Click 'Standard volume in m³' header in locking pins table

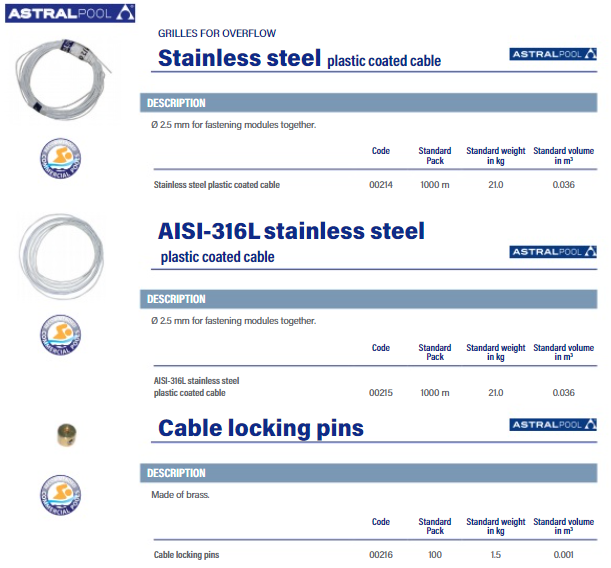click(x=563, y=526)
